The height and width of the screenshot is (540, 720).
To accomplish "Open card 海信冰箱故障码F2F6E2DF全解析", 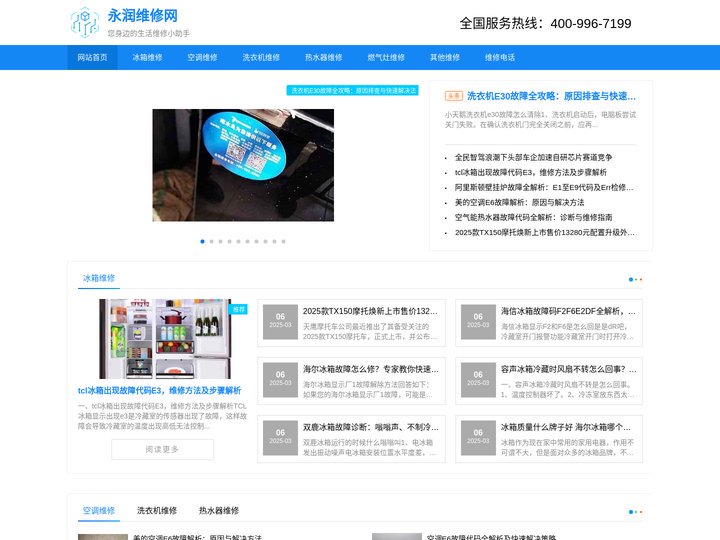I will click(x=549, y=323).
